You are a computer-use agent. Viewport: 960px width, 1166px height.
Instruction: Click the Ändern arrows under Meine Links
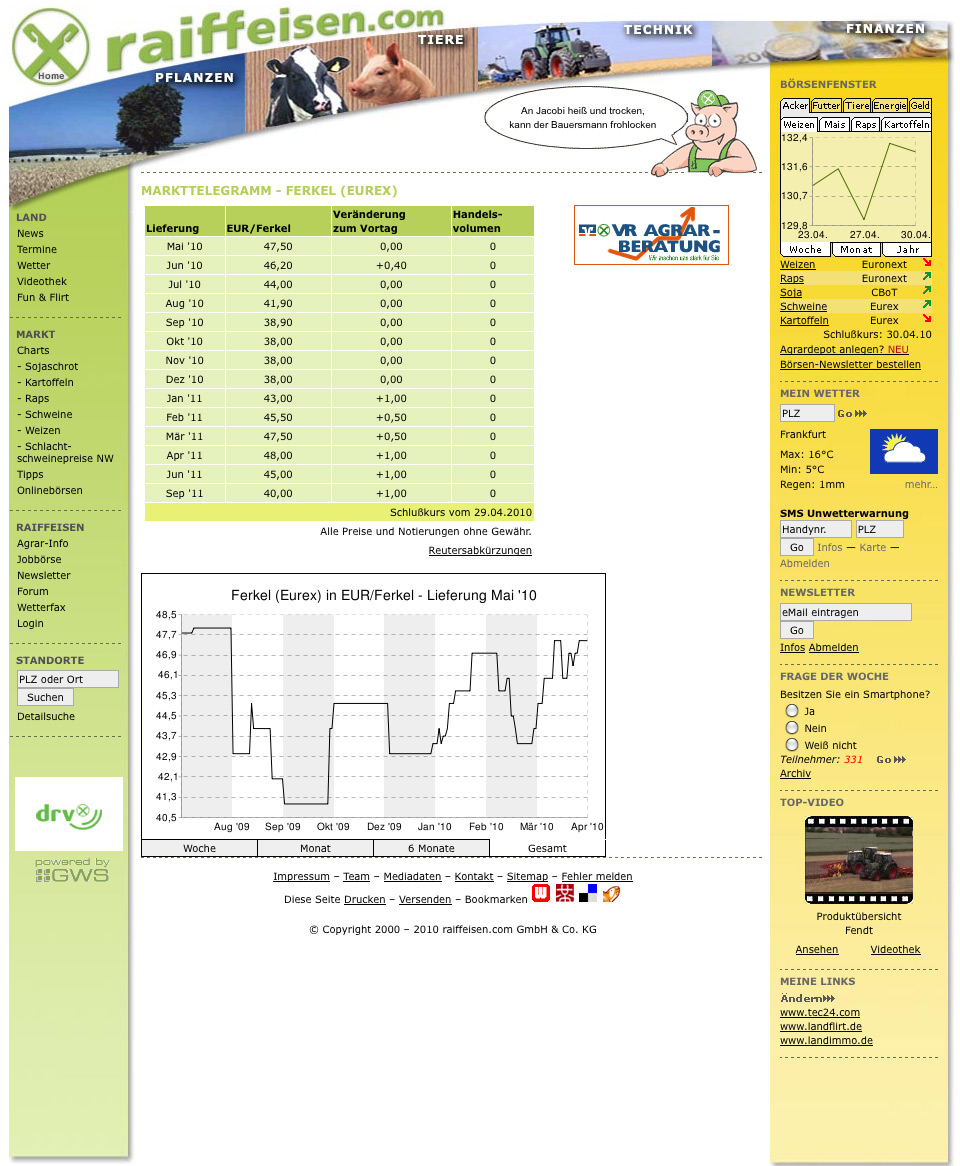807,998
